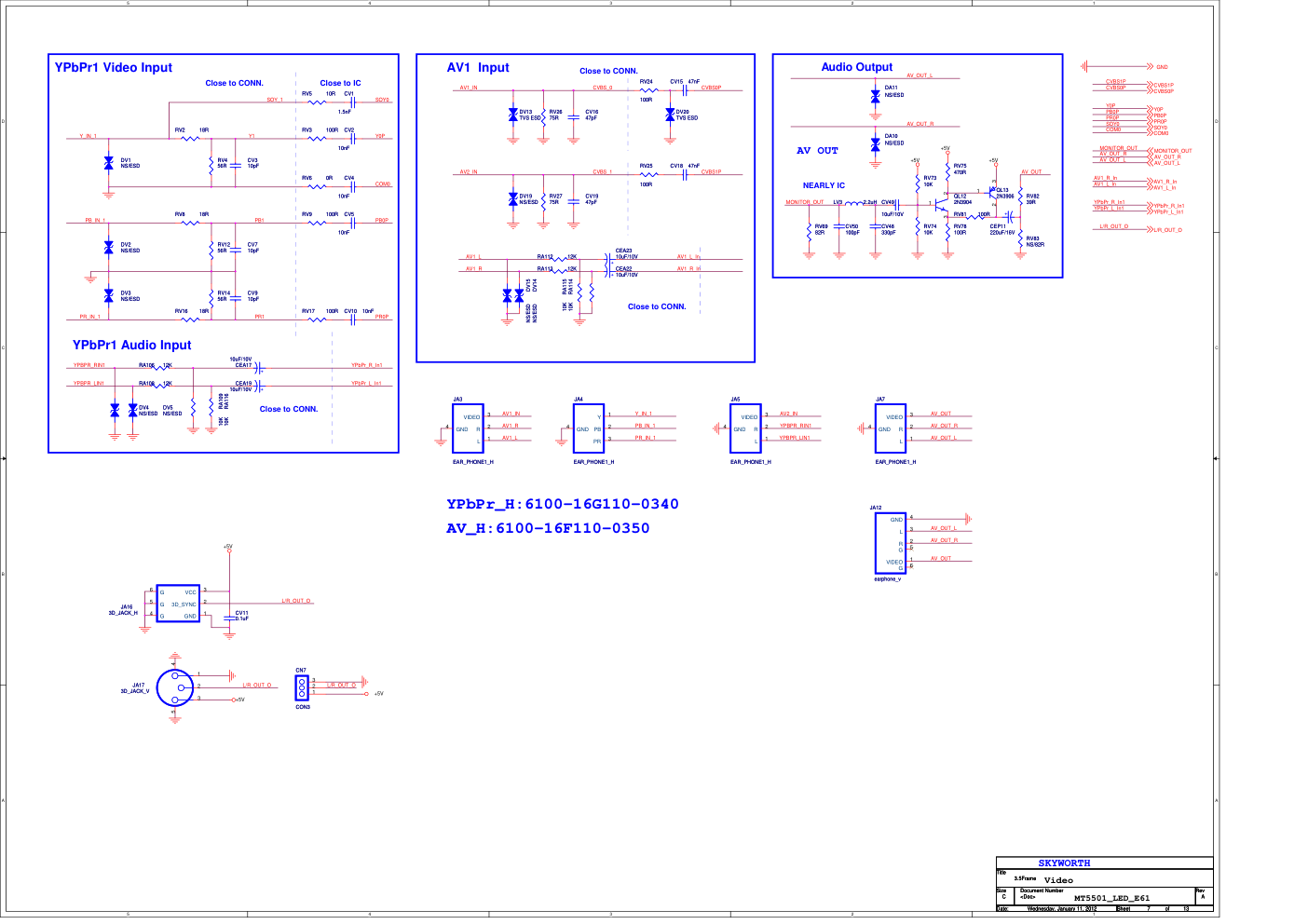Click the JA3 EAR_PHONE1_H connector block

pyautogui.click(x=468, y=428)
